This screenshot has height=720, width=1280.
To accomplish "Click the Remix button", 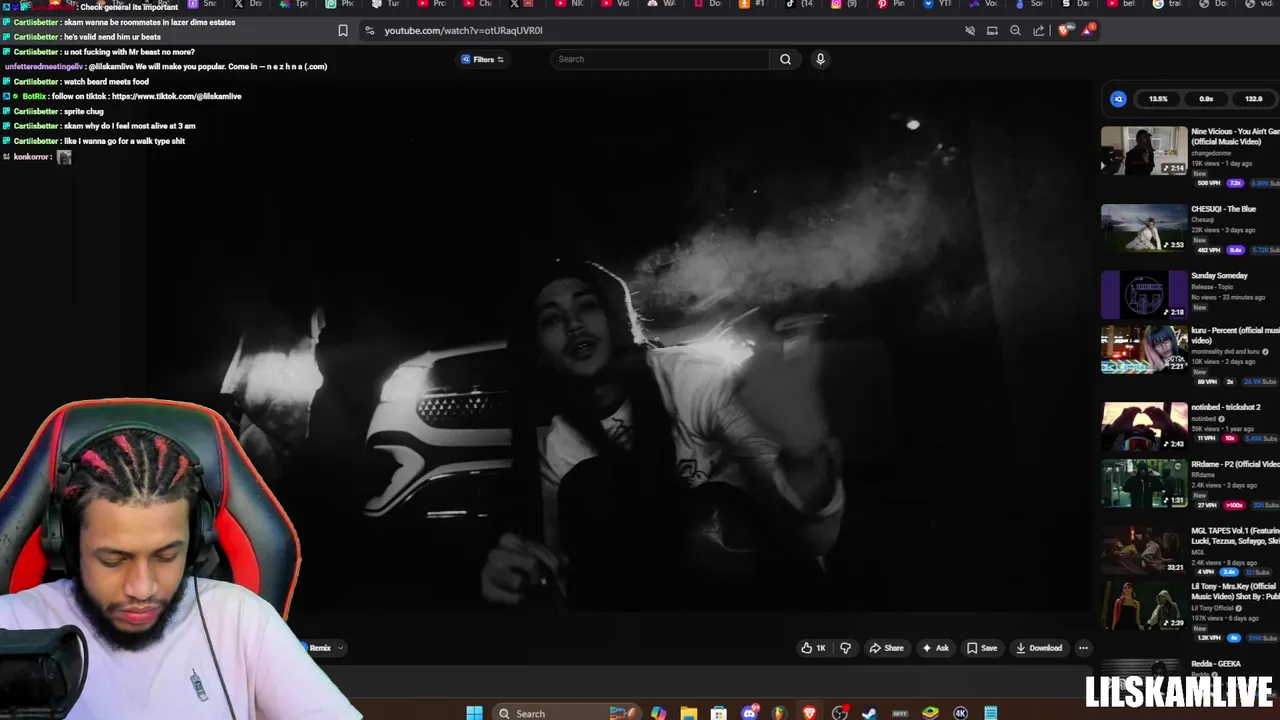I will [317, 648].
